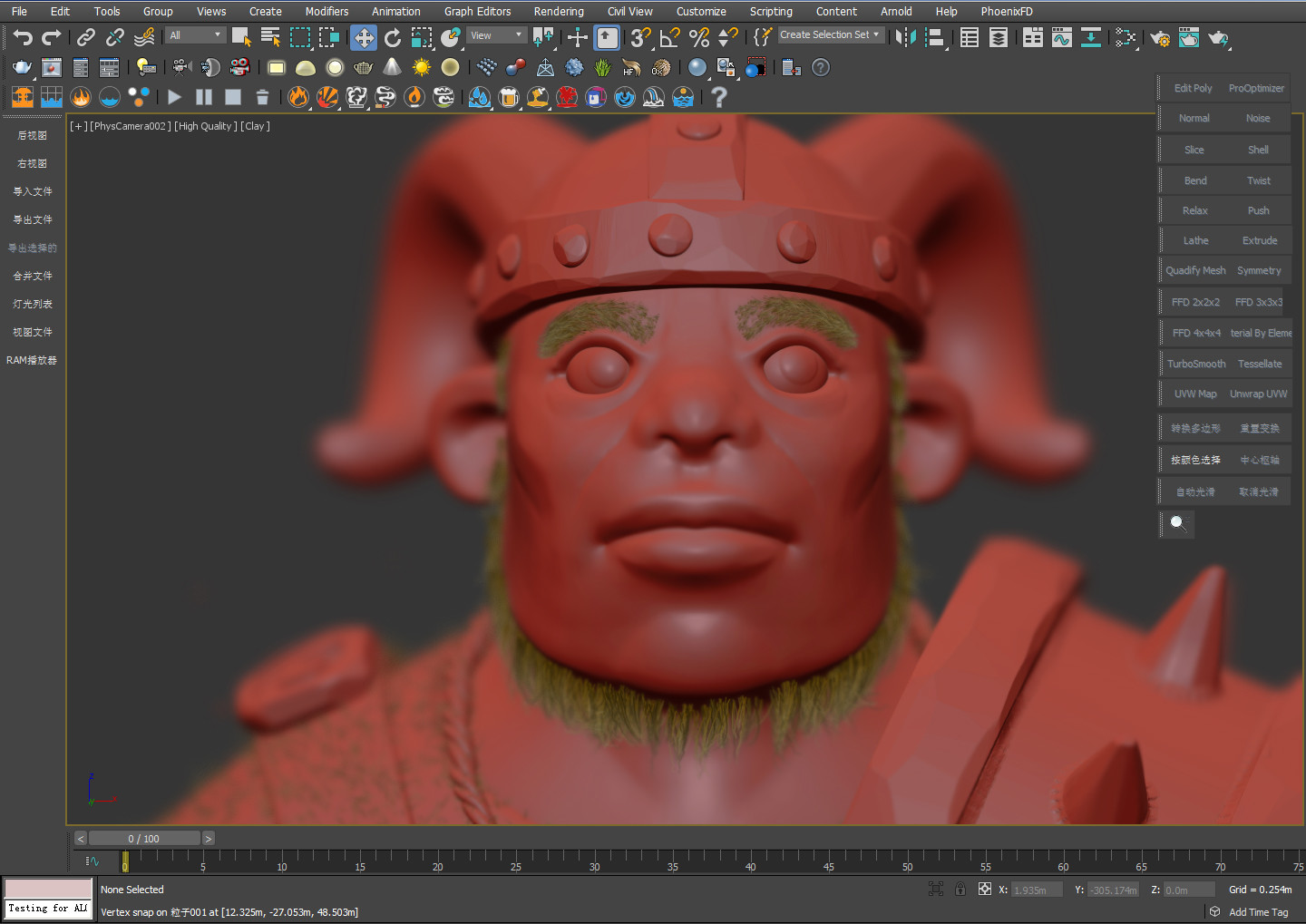Image resolution: width=1306 pixels, height=924 pixels.
Task: Click the Unlink Selection icon
Action: click(x=115, y=37)
